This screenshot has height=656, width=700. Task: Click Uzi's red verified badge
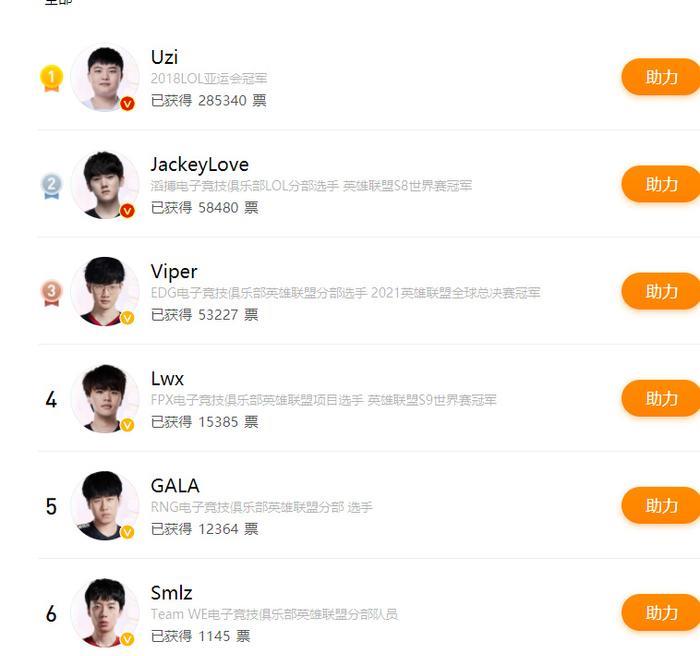[x=127, y=104]
